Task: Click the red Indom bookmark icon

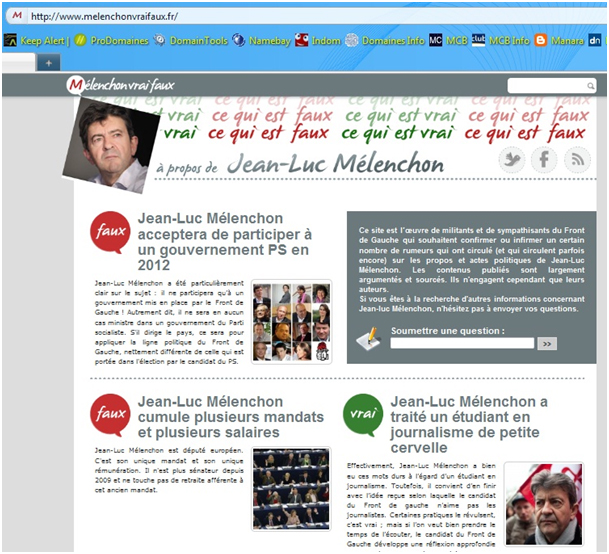Action: pos(301,40)
